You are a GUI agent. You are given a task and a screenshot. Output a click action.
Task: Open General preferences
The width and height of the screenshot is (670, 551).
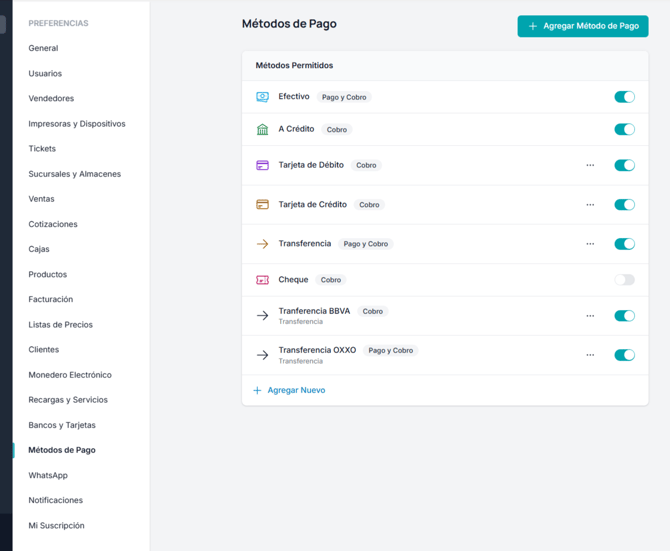tap(43, 48)
